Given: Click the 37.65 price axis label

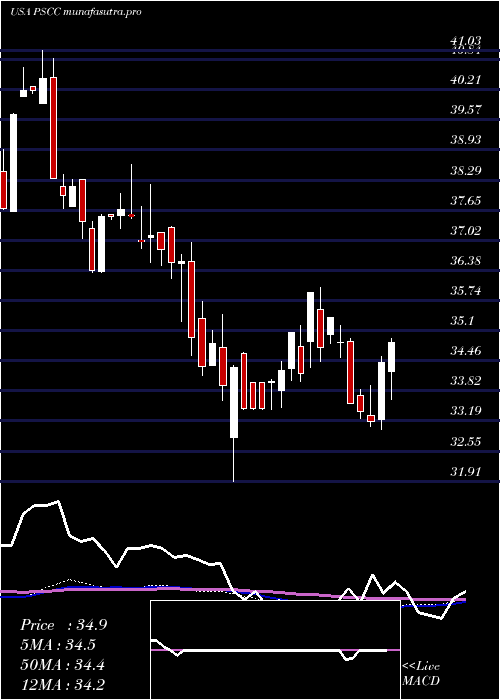Looking at the screenshot, I should (465, 201).
